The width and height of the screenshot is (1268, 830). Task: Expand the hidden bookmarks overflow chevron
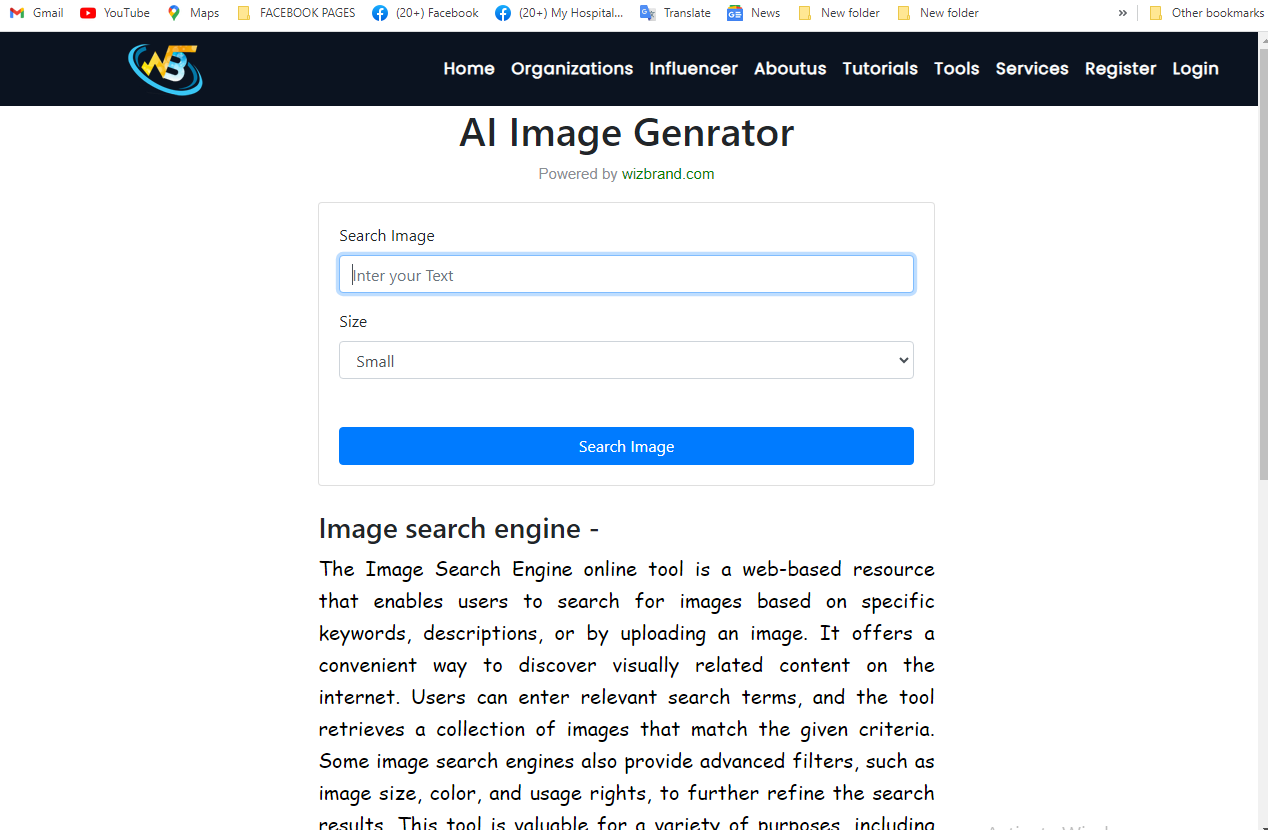coord(1122,13)
